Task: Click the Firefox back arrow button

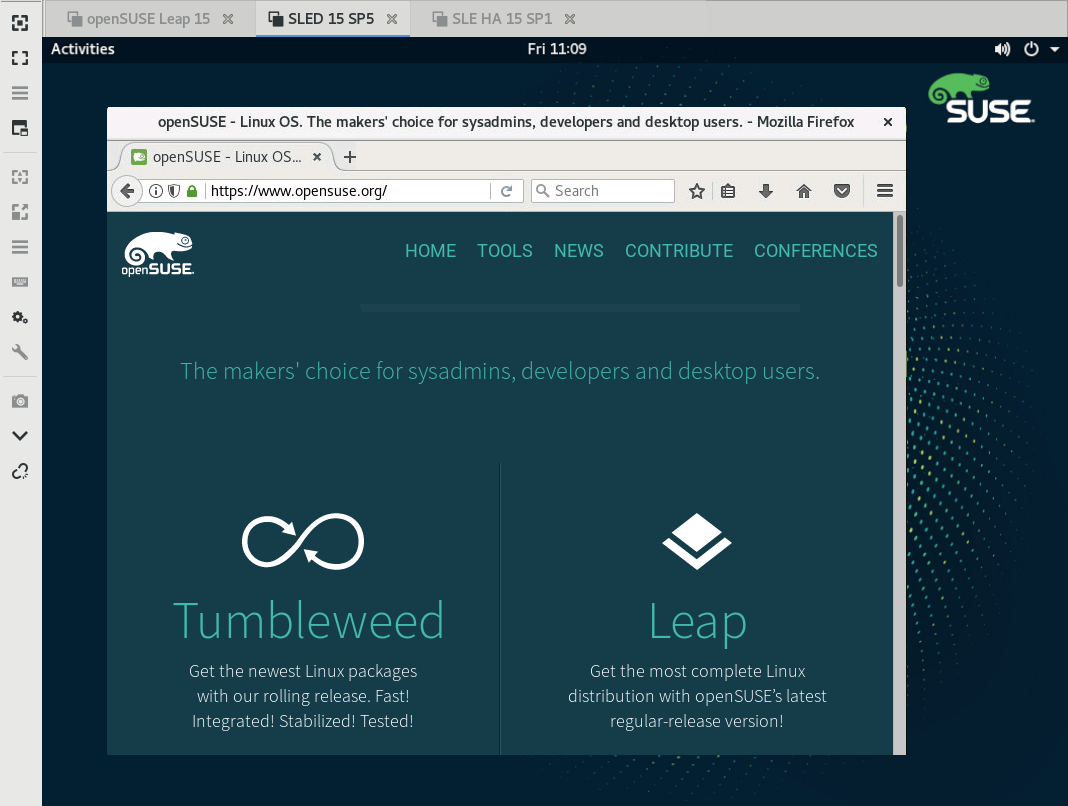Action: [x=127, y=191]
